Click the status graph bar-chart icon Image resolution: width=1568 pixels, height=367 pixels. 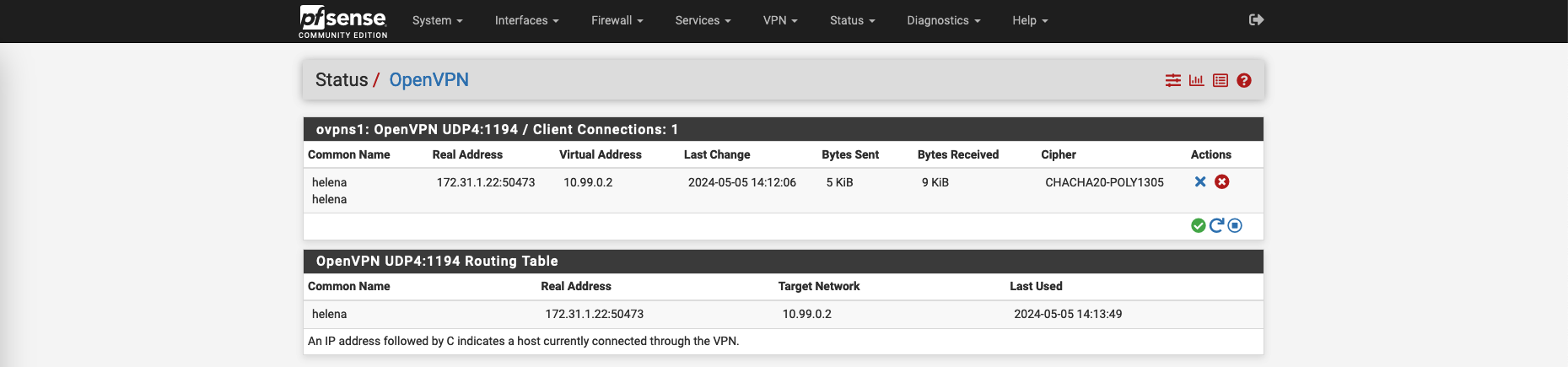pos(1196,81)
